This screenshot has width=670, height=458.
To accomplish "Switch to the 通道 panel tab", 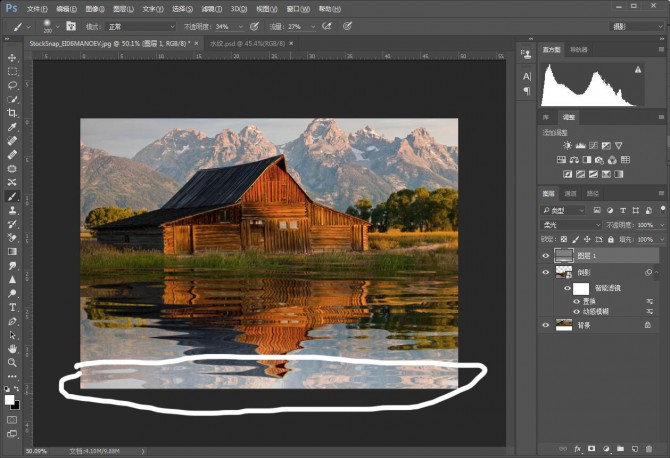I will 571,193.
